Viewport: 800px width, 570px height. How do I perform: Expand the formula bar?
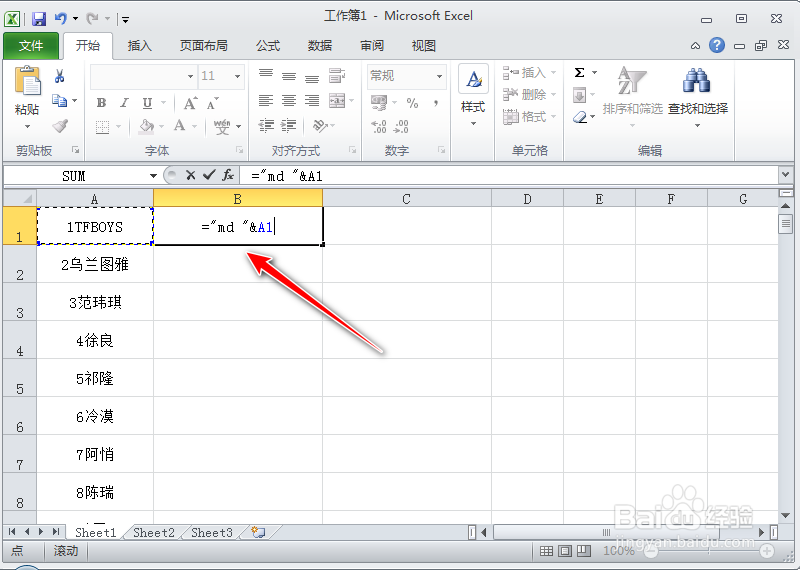click(785, 176)
